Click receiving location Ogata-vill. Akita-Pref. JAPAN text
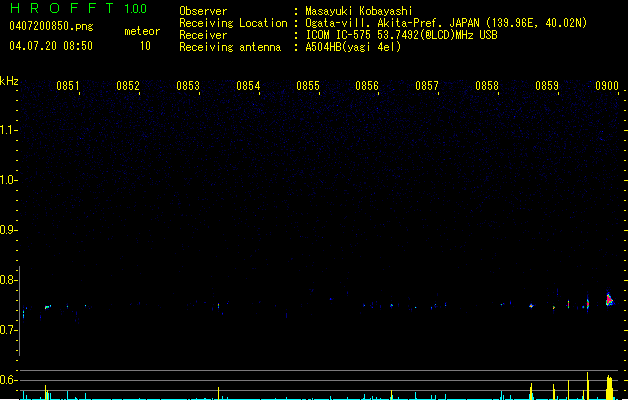The height and width of the screenshot is (400, 629). (446, 23)
